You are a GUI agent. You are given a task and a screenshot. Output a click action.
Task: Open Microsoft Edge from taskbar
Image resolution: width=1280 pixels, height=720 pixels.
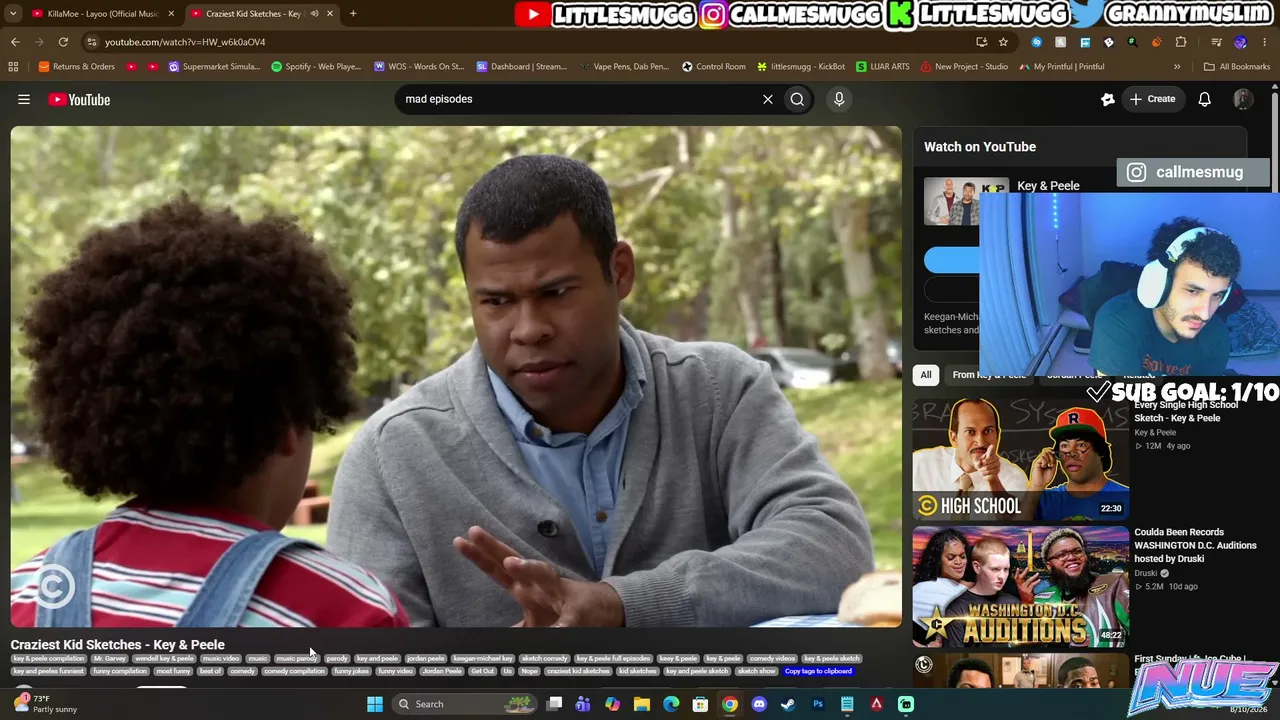point(671,704)
